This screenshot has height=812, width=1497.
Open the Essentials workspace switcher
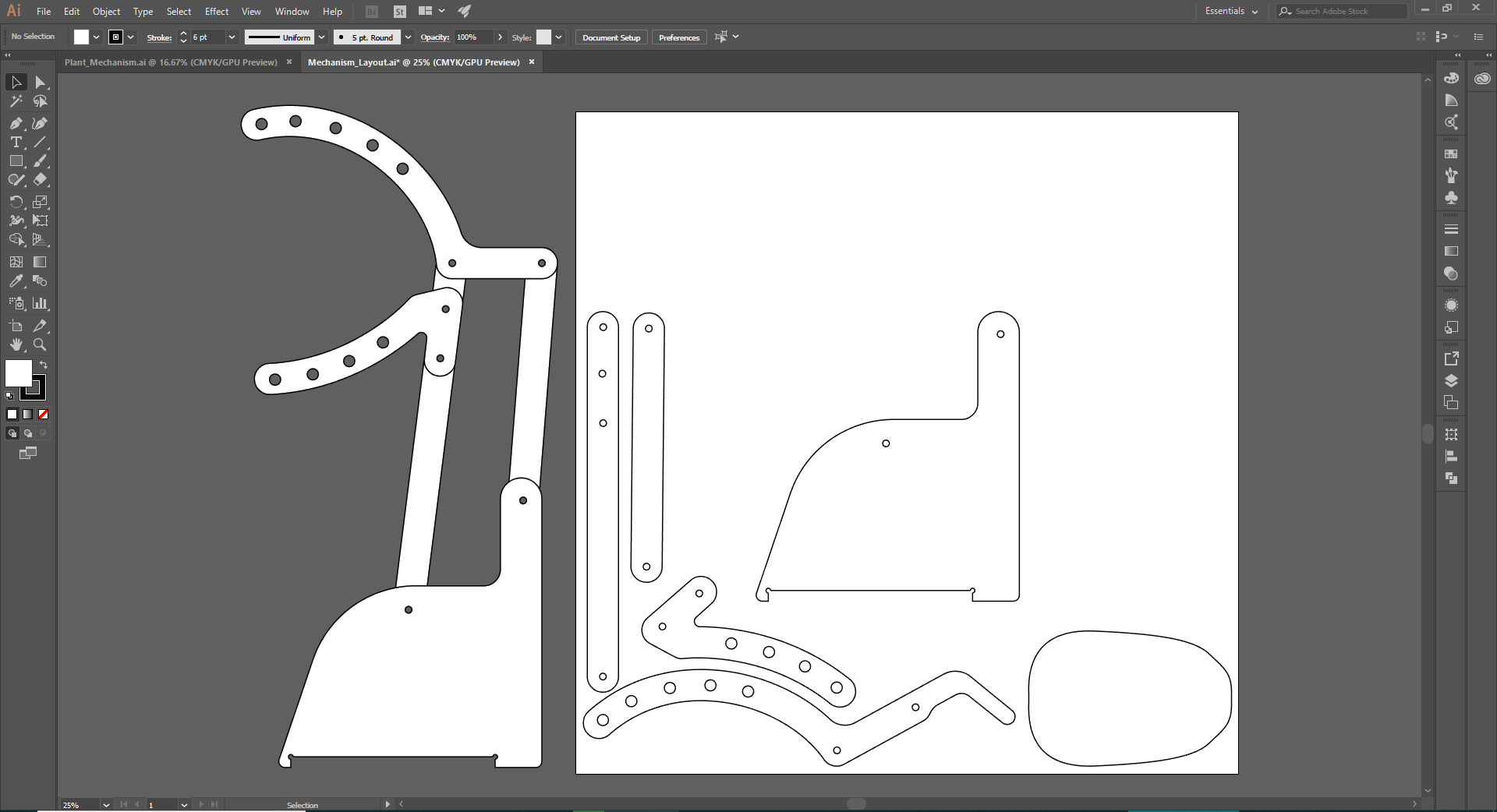(1231, 11)
